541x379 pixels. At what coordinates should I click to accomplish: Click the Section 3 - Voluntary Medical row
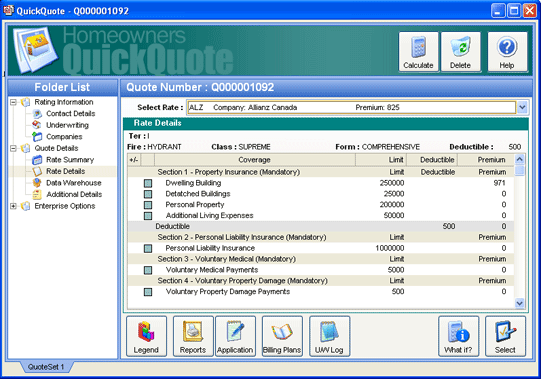[321, 259]
